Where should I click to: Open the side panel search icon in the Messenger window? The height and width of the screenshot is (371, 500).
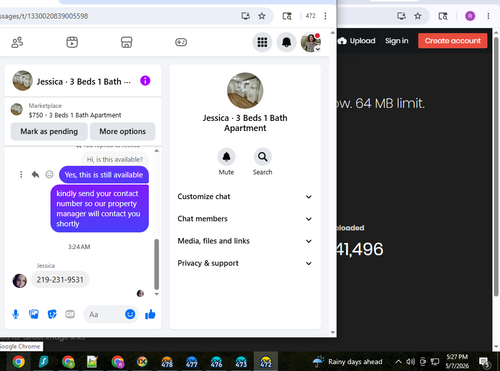[287, 16]
